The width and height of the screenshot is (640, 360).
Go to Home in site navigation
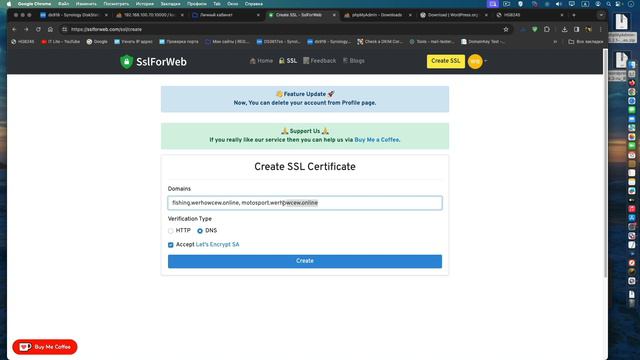[261, 61]
